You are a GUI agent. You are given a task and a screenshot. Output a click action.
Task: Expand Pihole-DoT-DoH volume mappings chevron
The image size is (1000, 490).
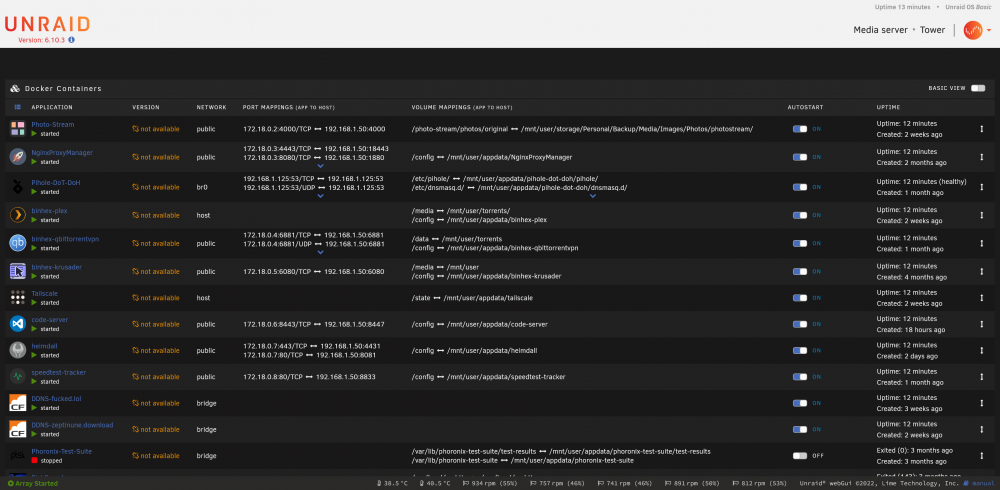pos(592,197)
